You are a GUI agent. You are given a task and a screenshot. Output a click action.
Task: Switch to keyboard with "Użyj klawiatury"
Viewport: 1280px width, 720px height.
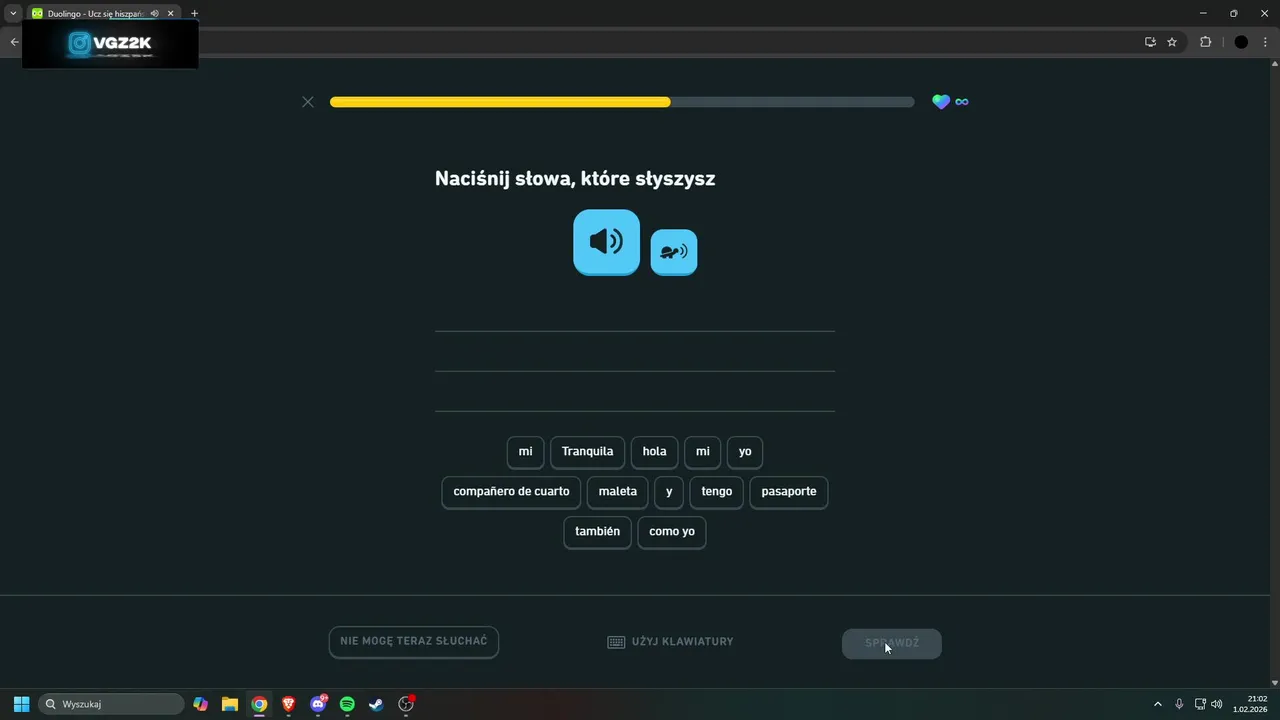[671, 642]
